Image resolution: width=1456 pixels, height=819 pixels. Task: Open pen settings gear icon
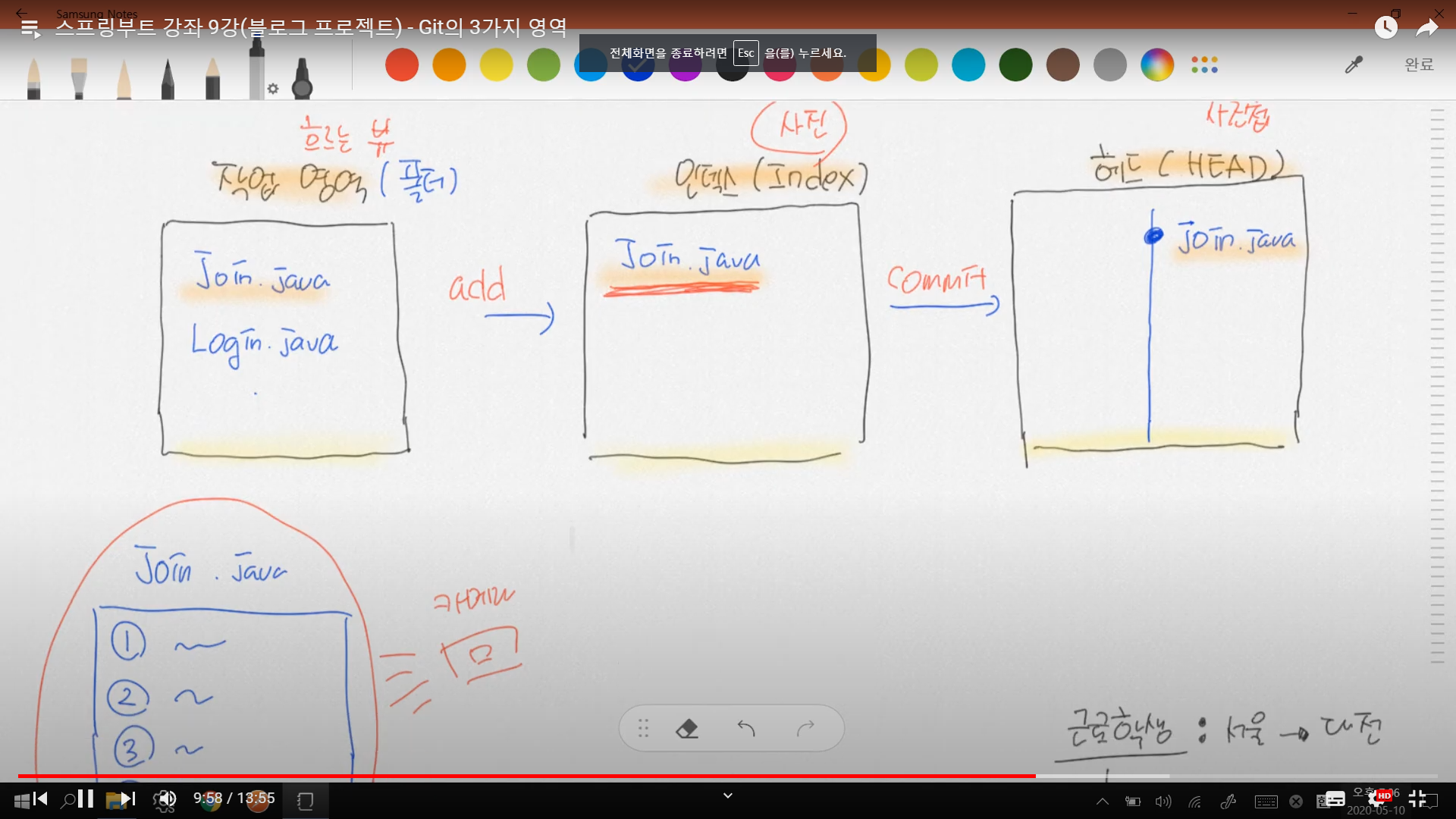(x=273, y=89)
